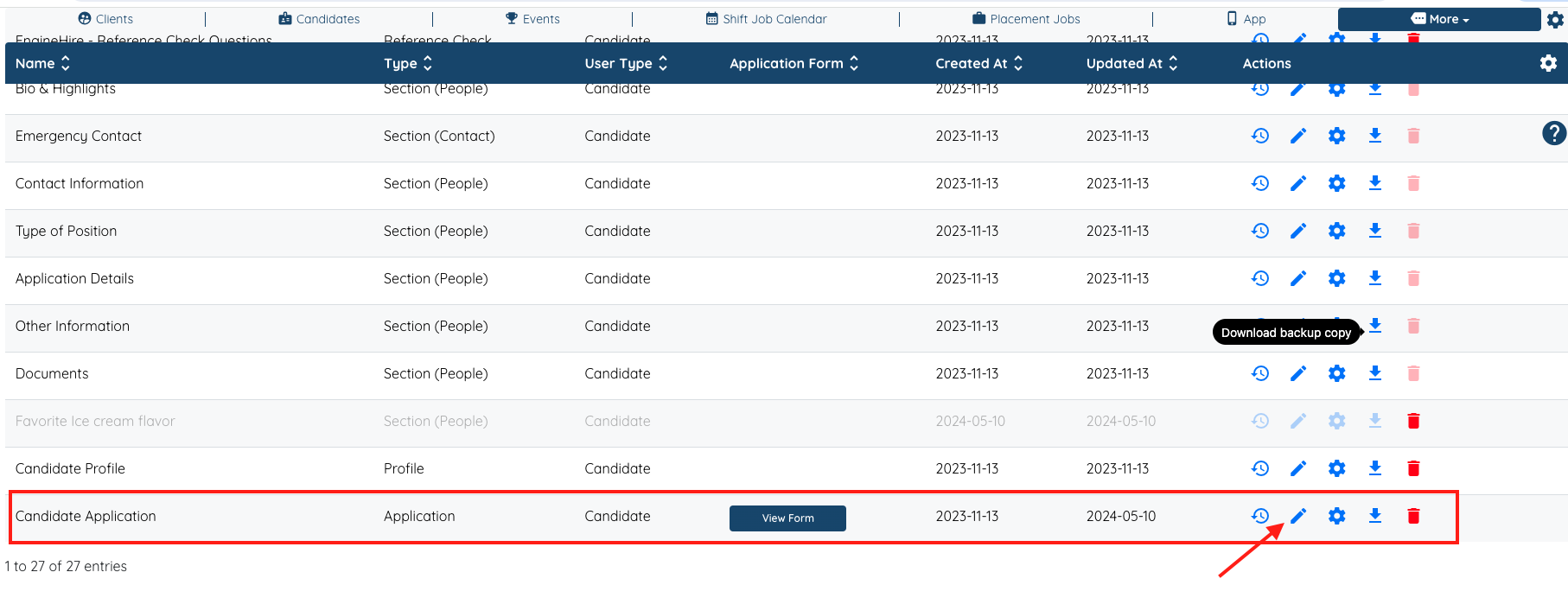
Task: Sort the table by the Name column
Action: pyautogui.click(x=42, y=63)
